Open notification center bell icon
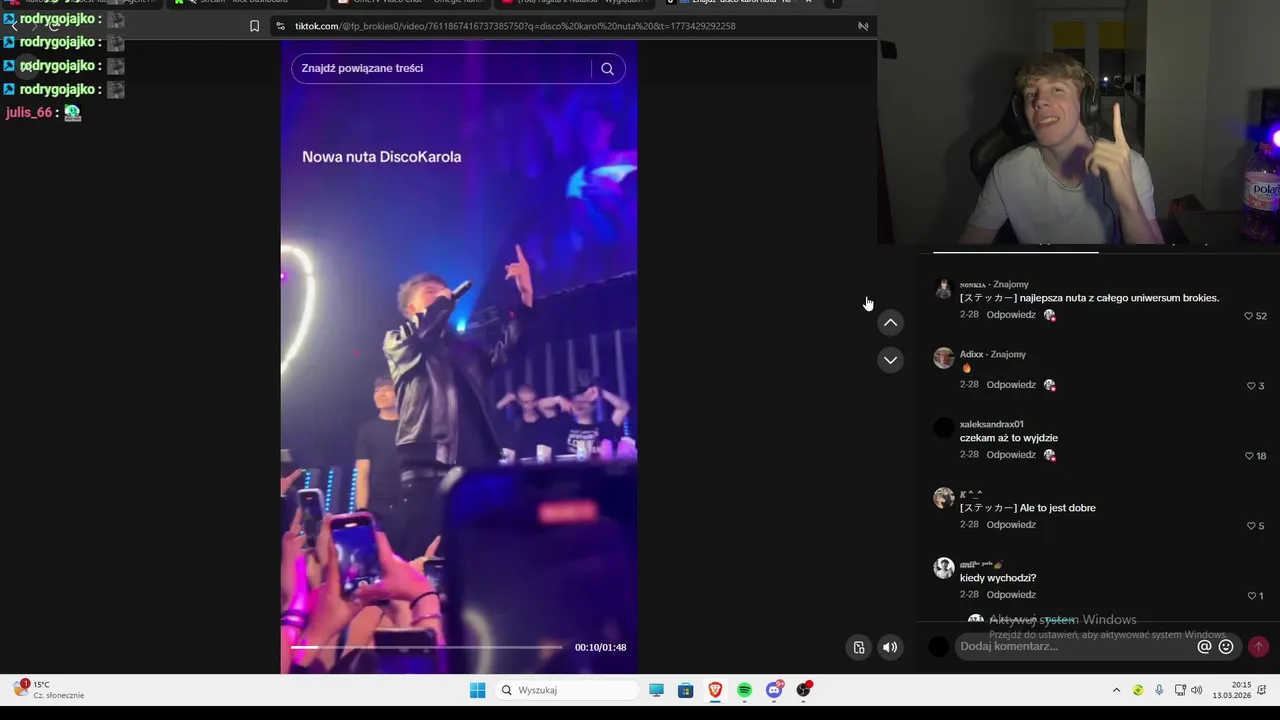The width and height of the screenshot is (1280, 720). click(1262, 690)
